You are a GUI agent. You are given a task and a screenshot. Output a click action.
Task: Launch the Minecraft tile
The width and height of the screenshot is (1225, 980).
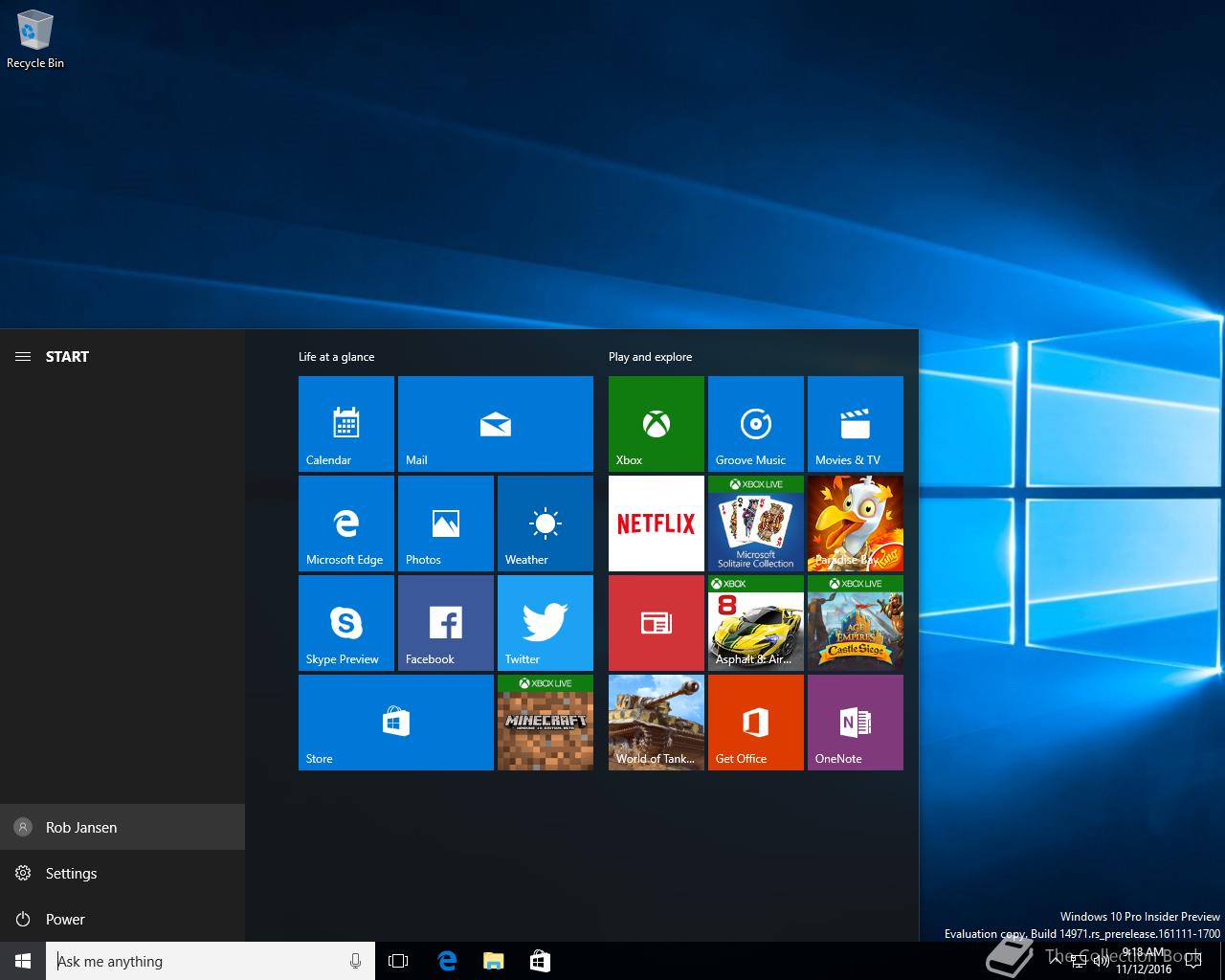click(x=546, y=723)
